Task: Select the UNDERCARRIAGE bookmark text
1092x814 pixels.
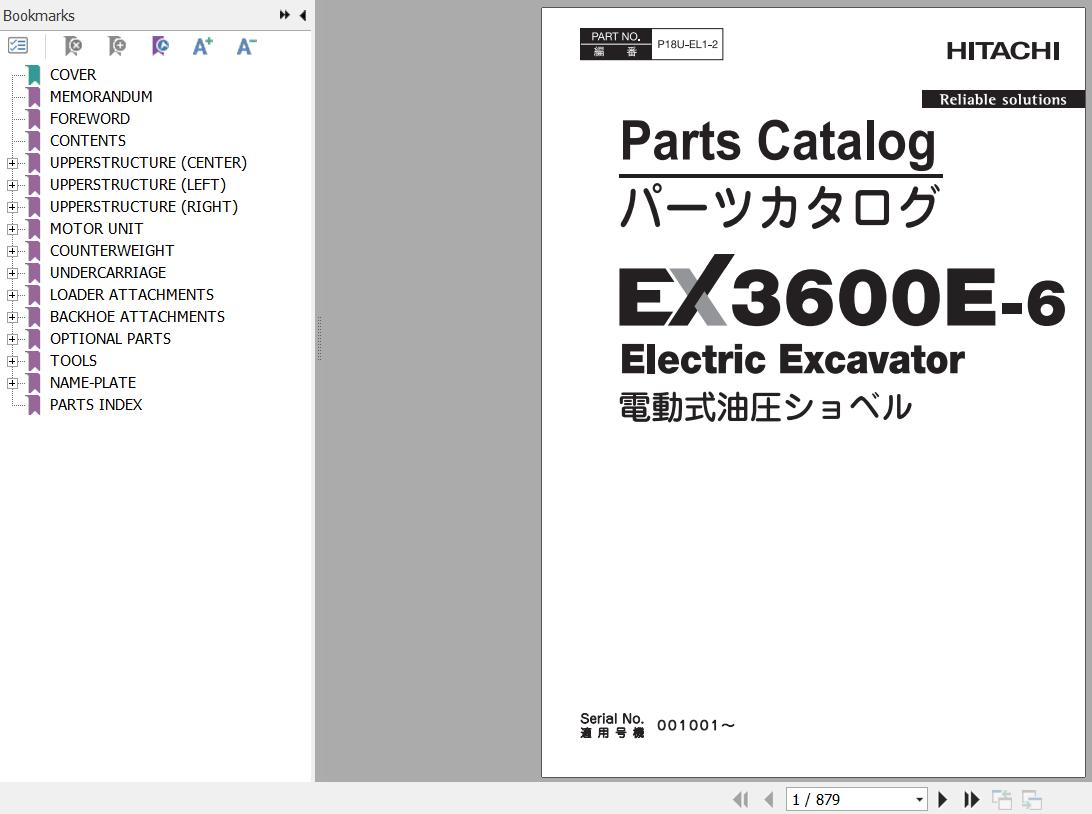Action: 108,273
